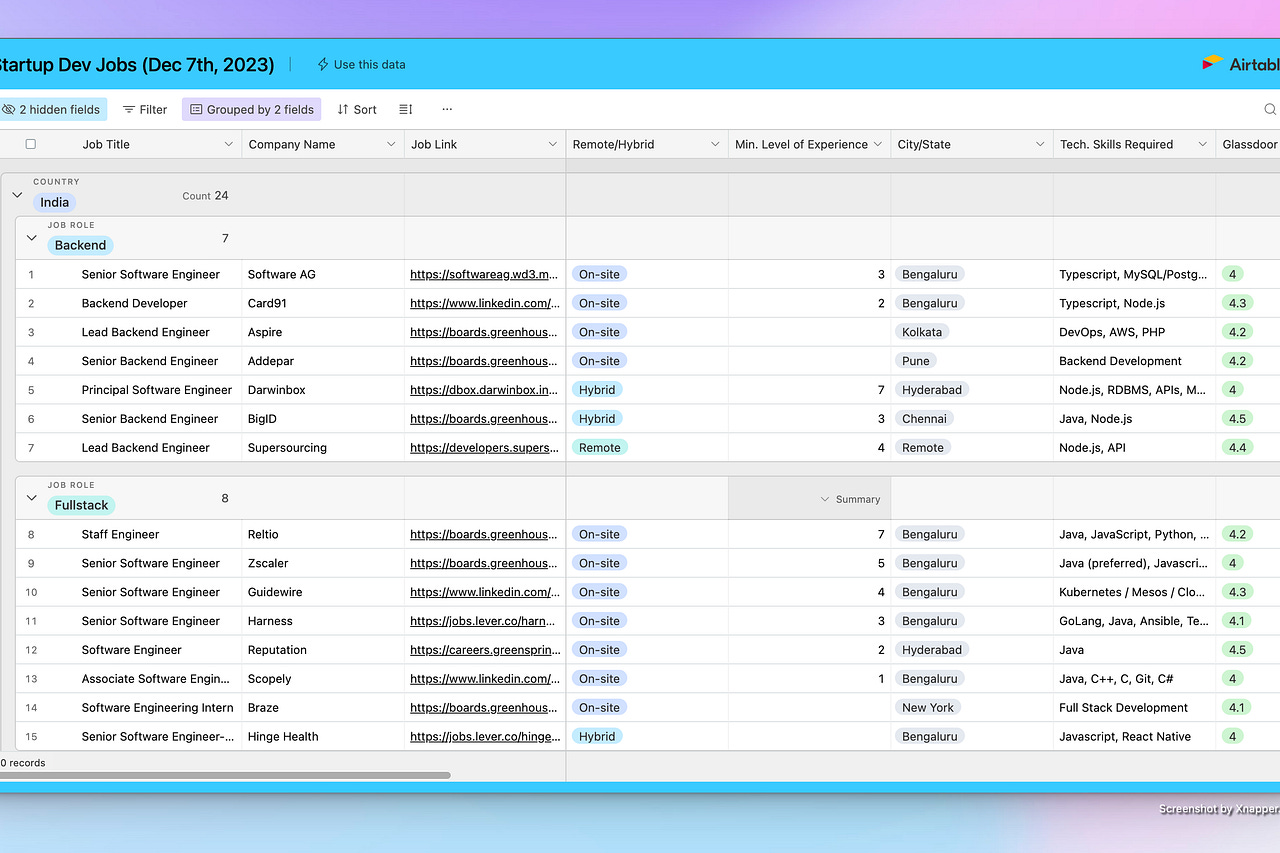
Task: Click the Addepar company cell
Action: pyautogui.click(x=323, y=361)
